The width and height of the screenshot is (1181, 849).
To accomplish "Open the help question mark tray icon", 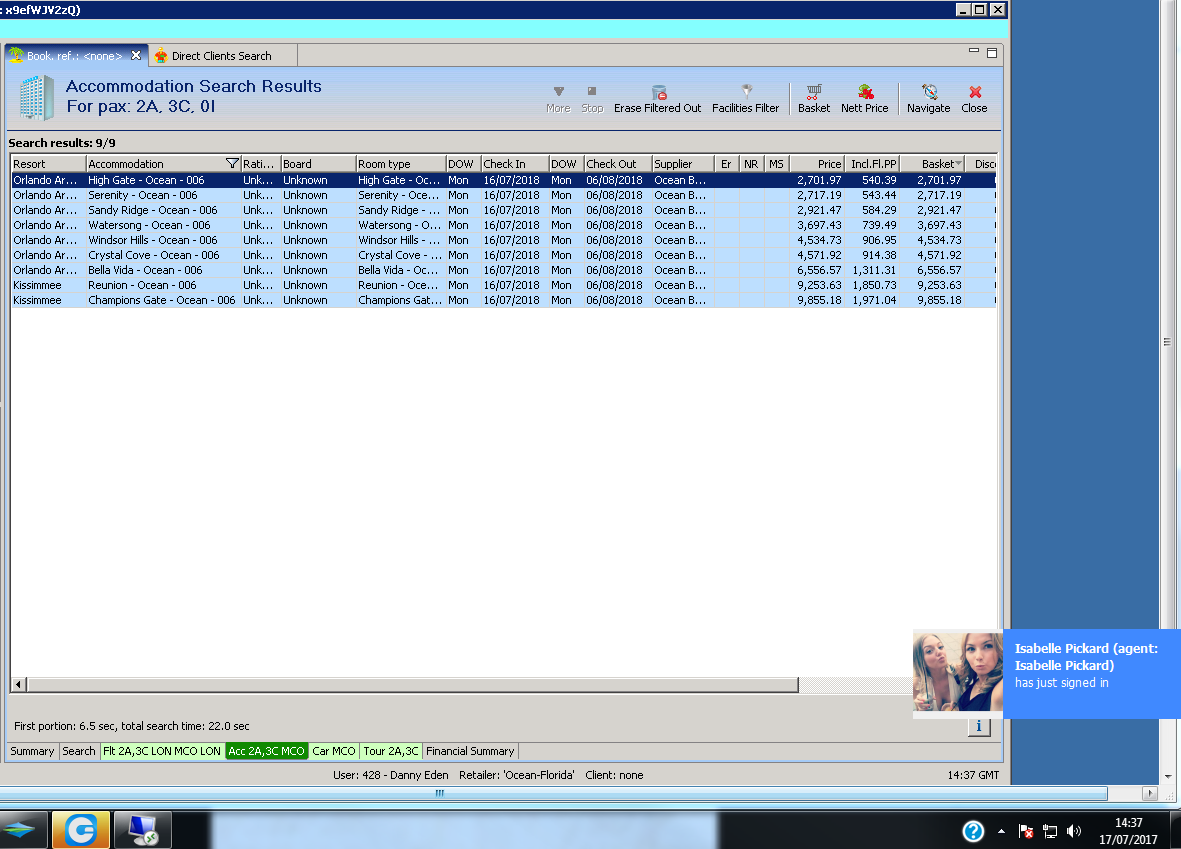I will pos(973,831).
